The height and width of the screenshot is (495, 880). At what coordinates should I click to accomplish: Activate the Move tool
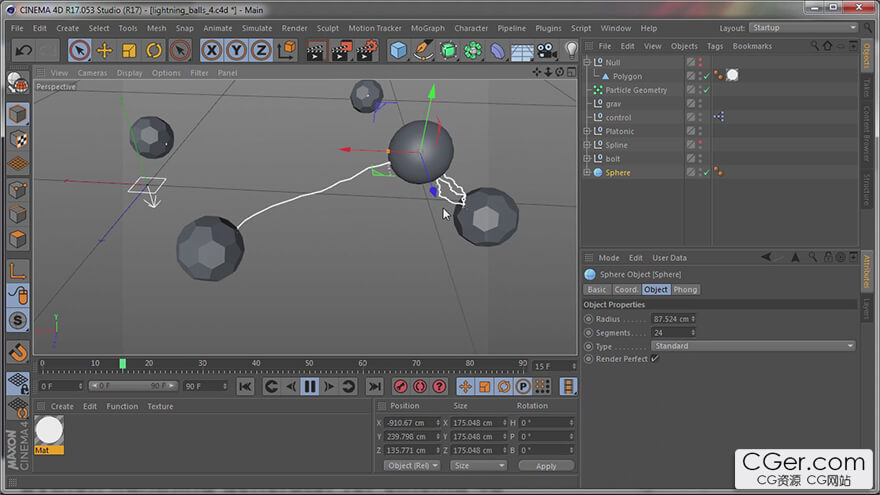pyautogui.click(x=104, y=51)
